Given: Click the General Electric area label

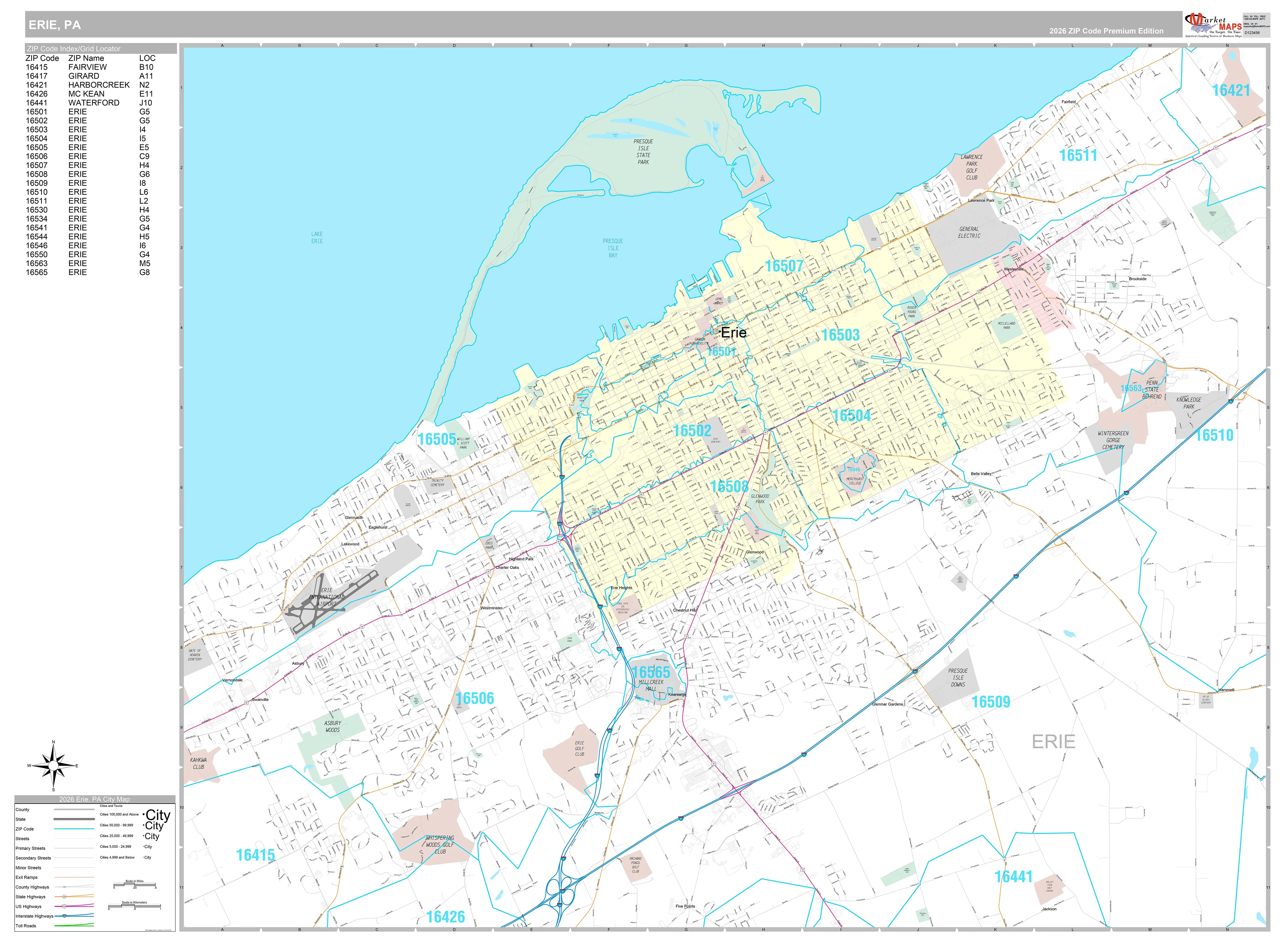Looking at the screenshot, I should [x=969, y=233].
